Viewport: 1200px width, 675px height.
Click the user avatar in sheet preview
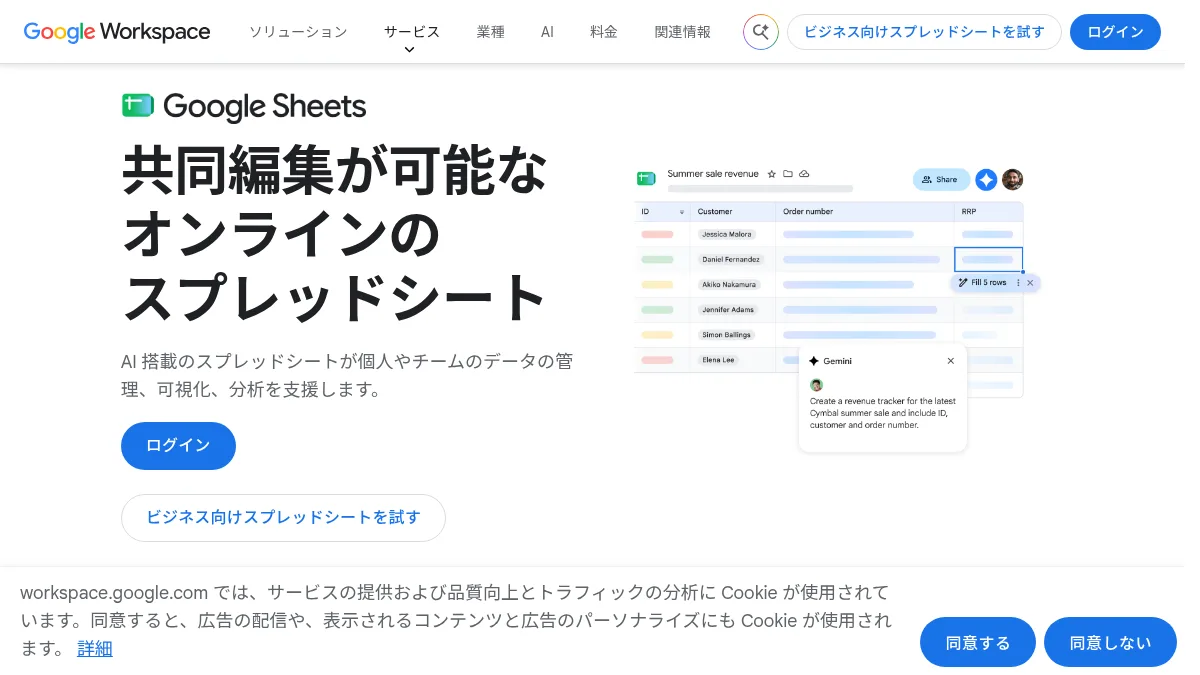coord(1012,180)
